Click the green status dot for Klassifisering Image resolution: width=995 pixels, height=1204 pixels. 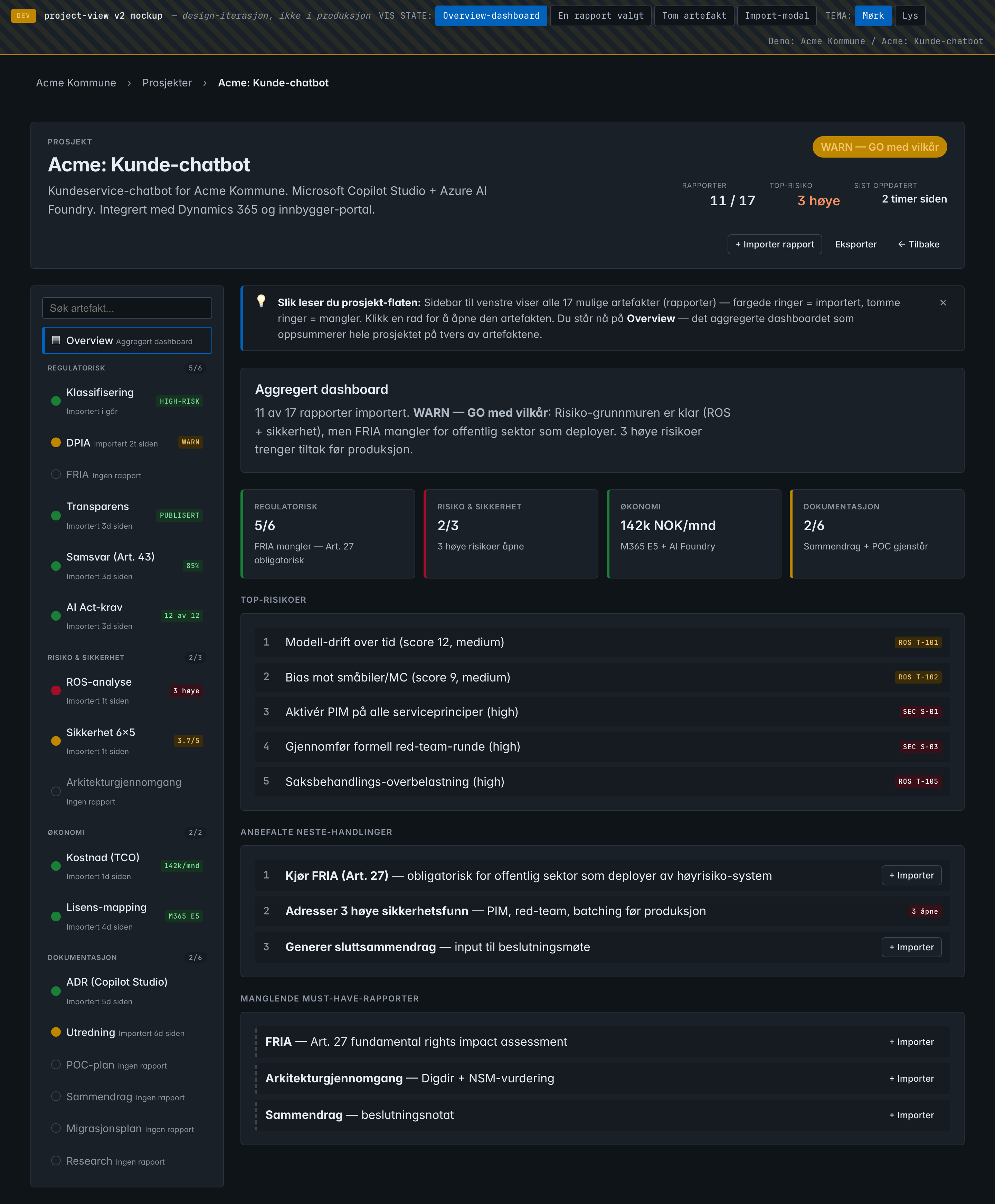point(56,401)
